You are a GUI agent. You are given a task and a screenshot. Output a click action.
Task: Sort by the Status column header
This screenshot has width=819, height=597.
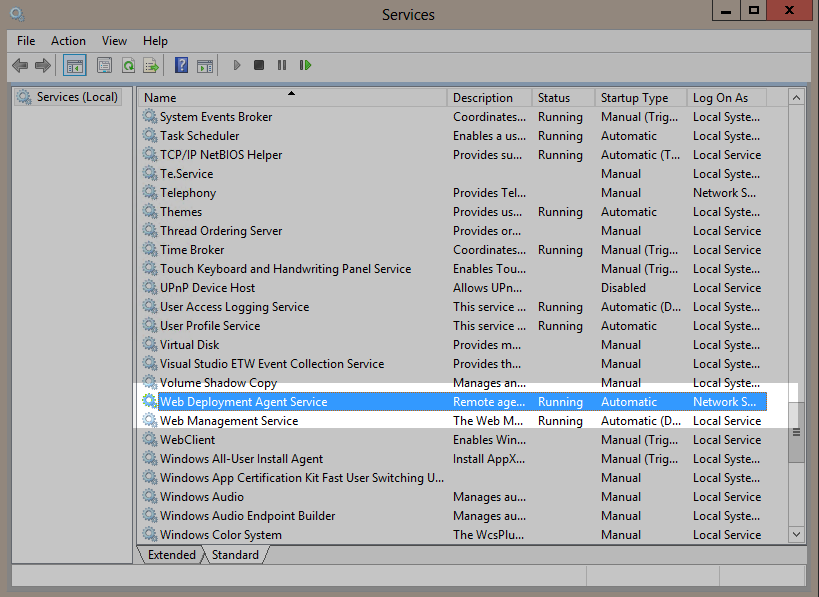(x=564, y=98)
